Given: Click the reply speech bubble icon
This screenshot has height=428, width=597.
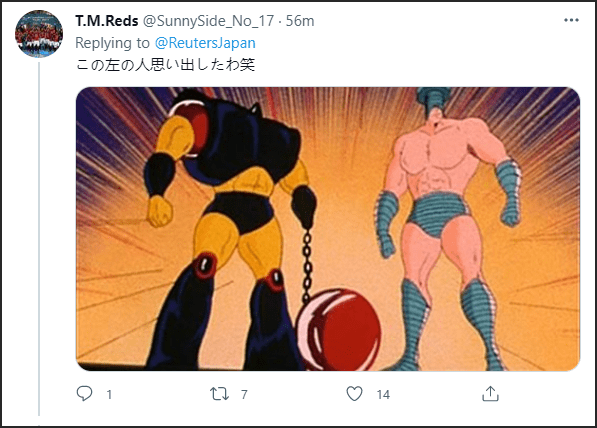Looking at the screenshot, I should pos(84,394).
